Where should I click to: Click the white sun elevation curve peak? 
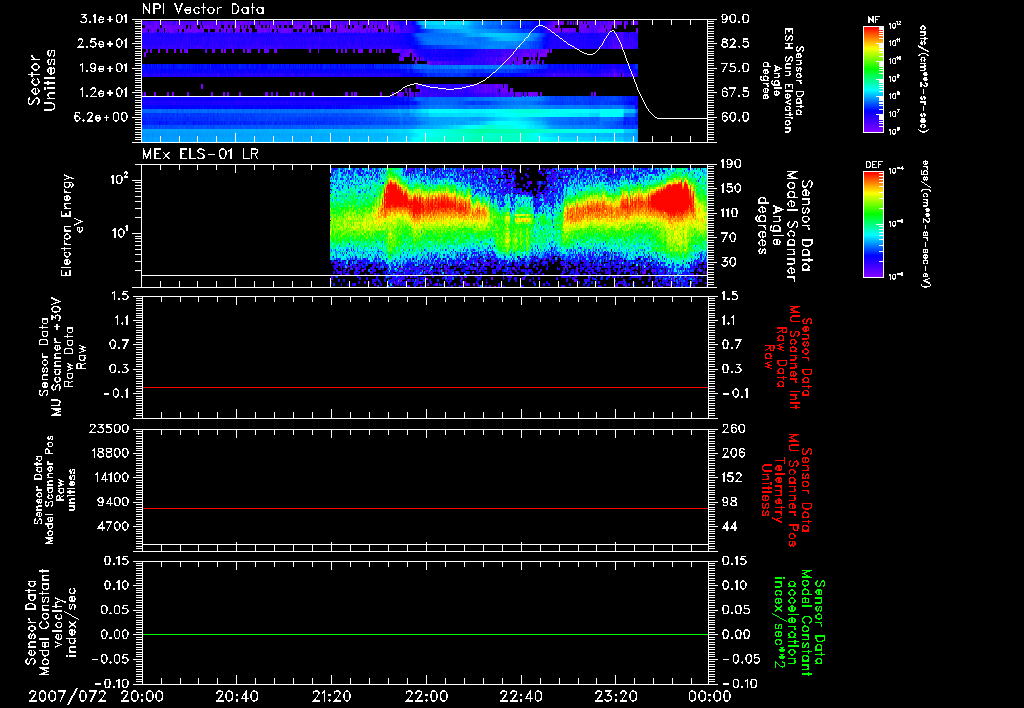click(x=540, y=25)
